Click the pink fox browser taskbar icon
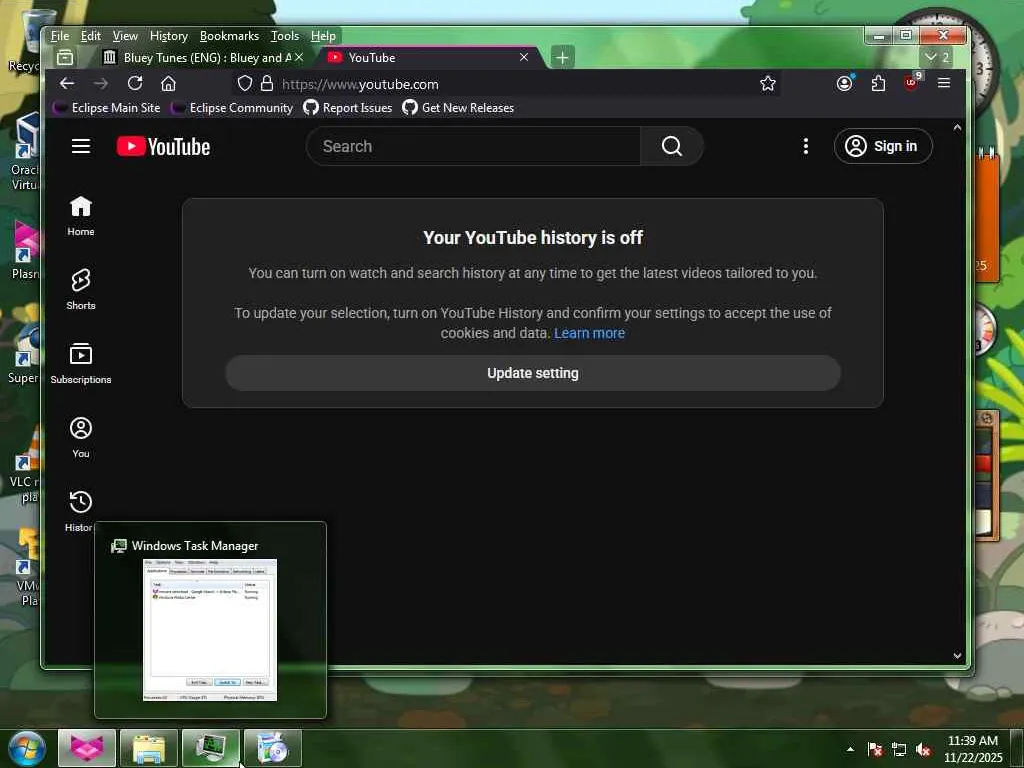 (87, 748)
